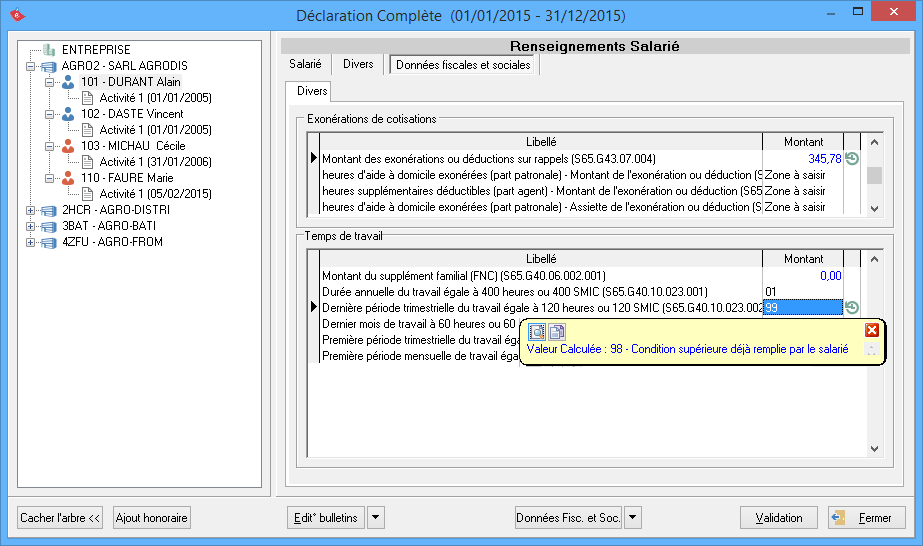Click the restore icon beside value 345,78
This screenshot has width=923, height=546.
pyautogui.click(x=852, y=159)
